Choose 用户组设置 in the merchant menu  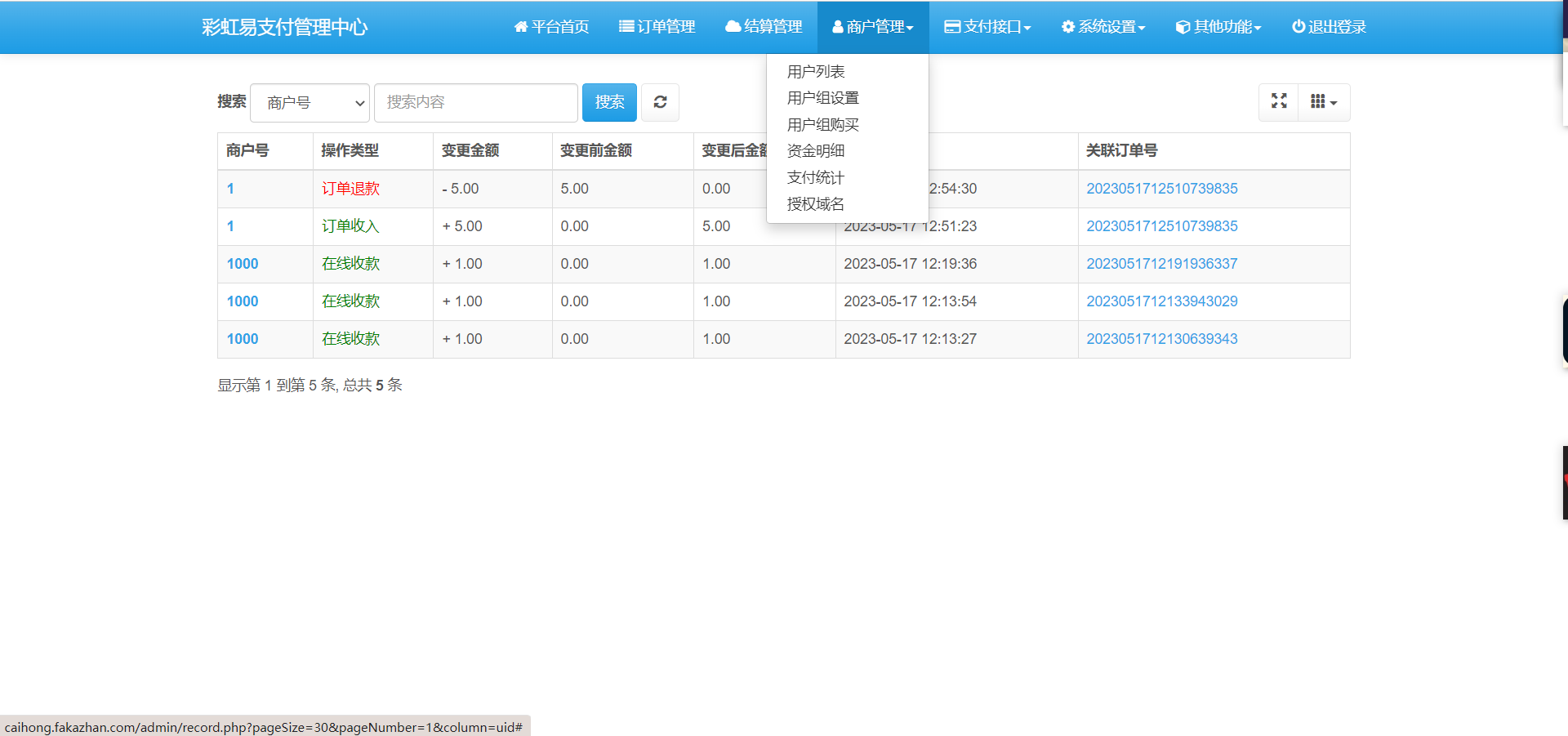pyautogui.click(x=822, y=98)
